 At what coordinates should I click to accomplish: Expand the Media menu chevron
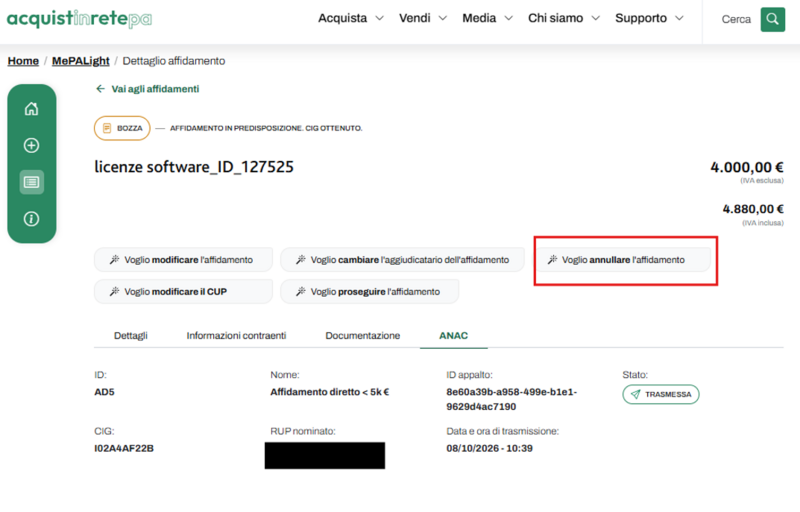point(508,18)
